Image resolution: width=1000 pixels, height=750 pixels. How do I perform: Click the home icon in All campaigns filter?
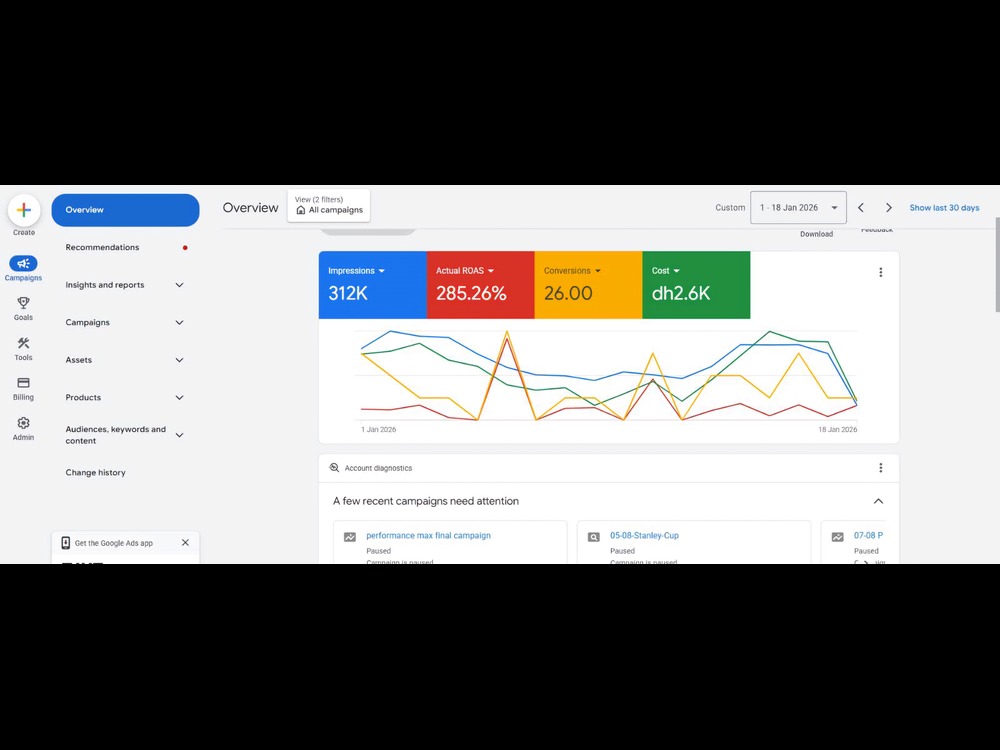pyautogui.click(x=300, y=210)
